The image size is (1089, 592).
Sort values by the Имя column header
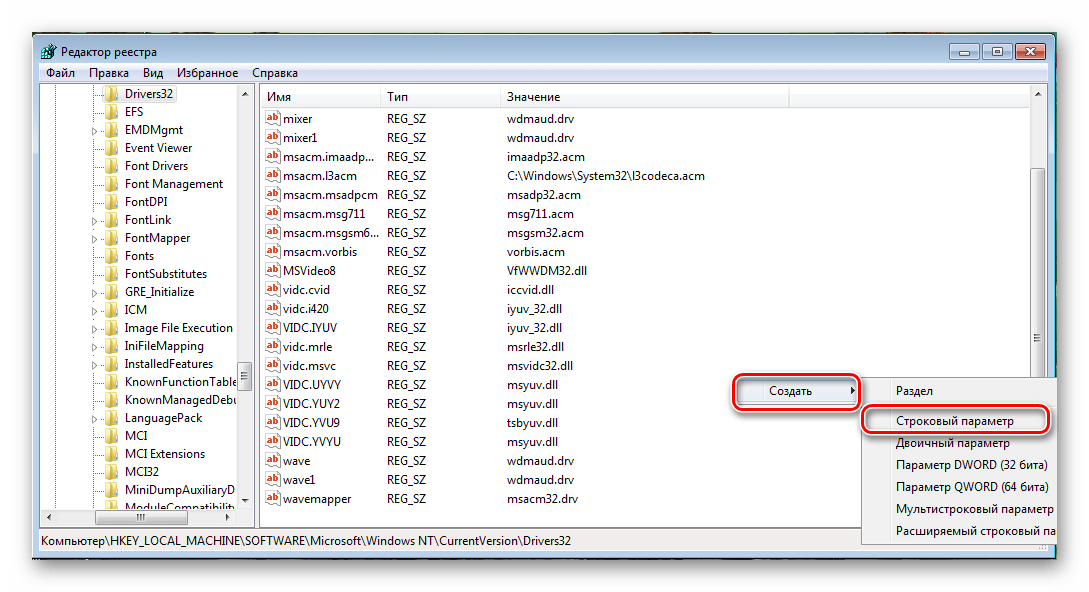tap(320, 97)
